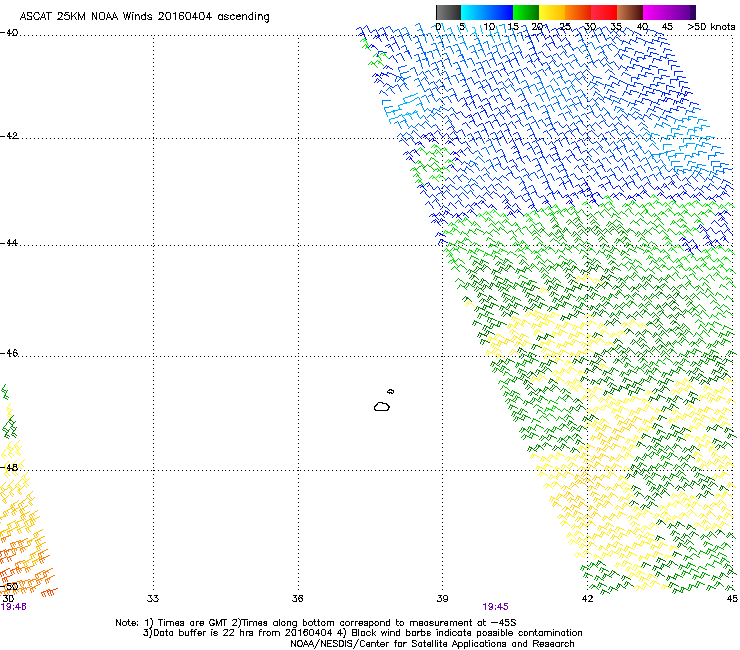Click the 'NOAA/NESDIS/Center for Satellite Applications and Research' credit
The image size is (740, 650).
click(x=432, y=644)
